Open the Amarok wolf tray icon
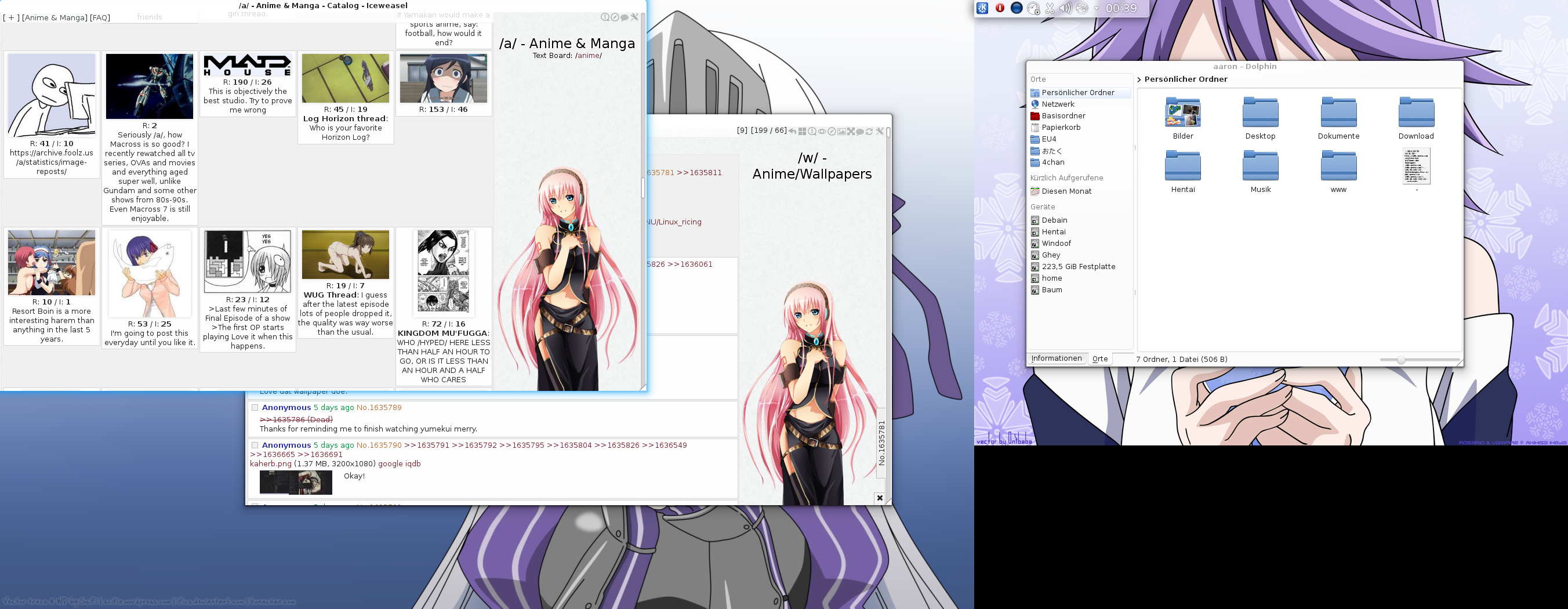 point(1033,8)
